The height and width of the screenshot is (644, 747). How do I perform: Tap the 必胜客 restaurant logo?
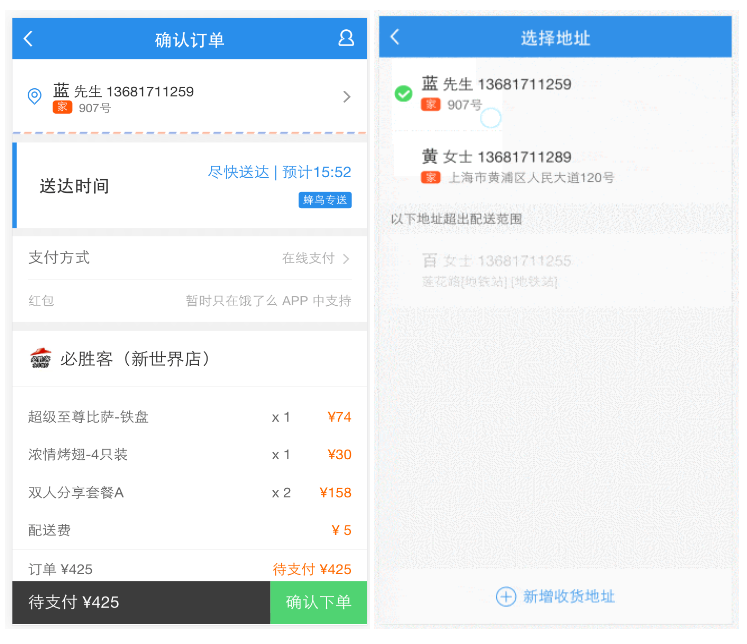tap(41, 358)
